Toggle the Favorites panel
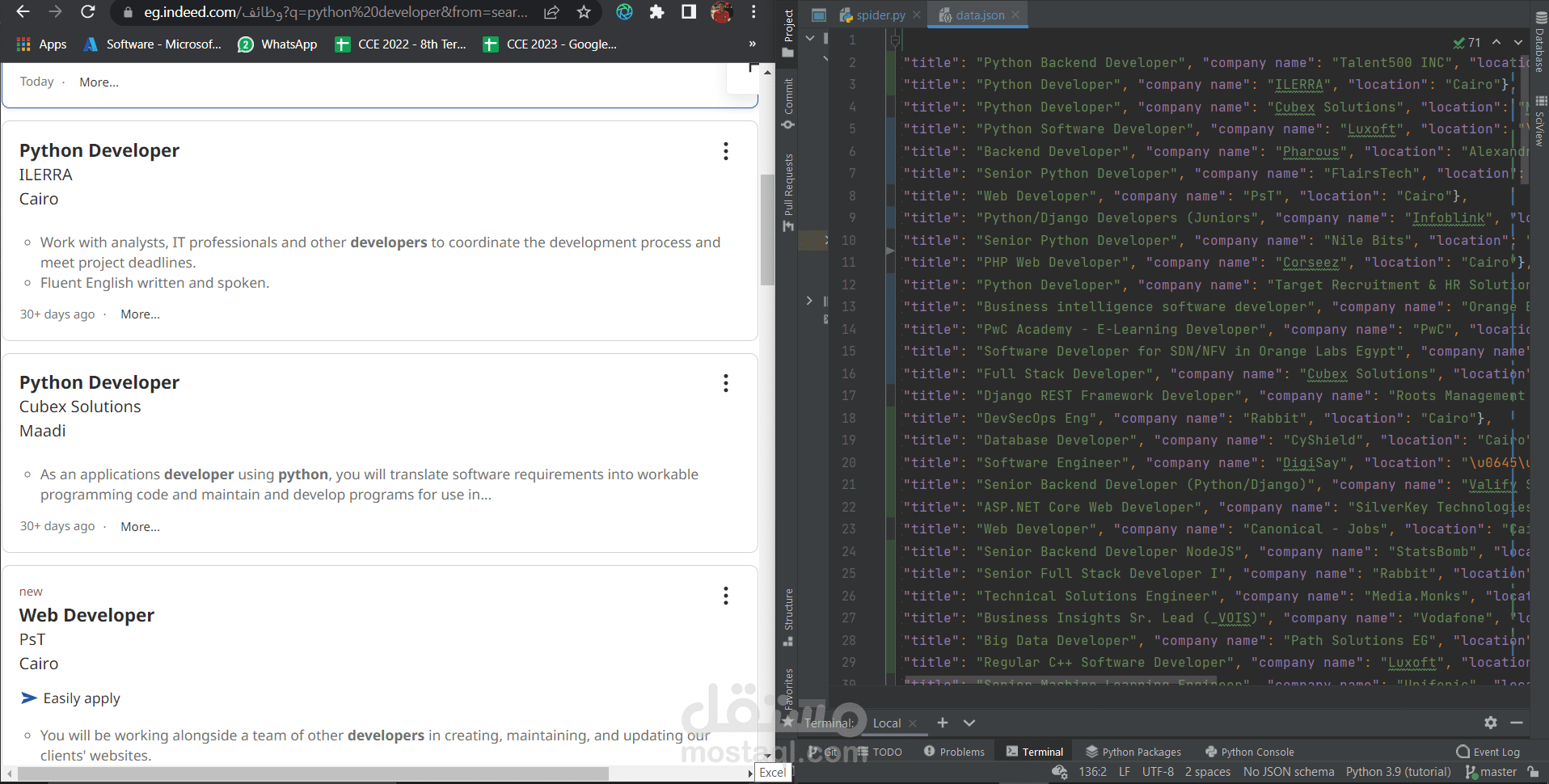 (788, 679)
